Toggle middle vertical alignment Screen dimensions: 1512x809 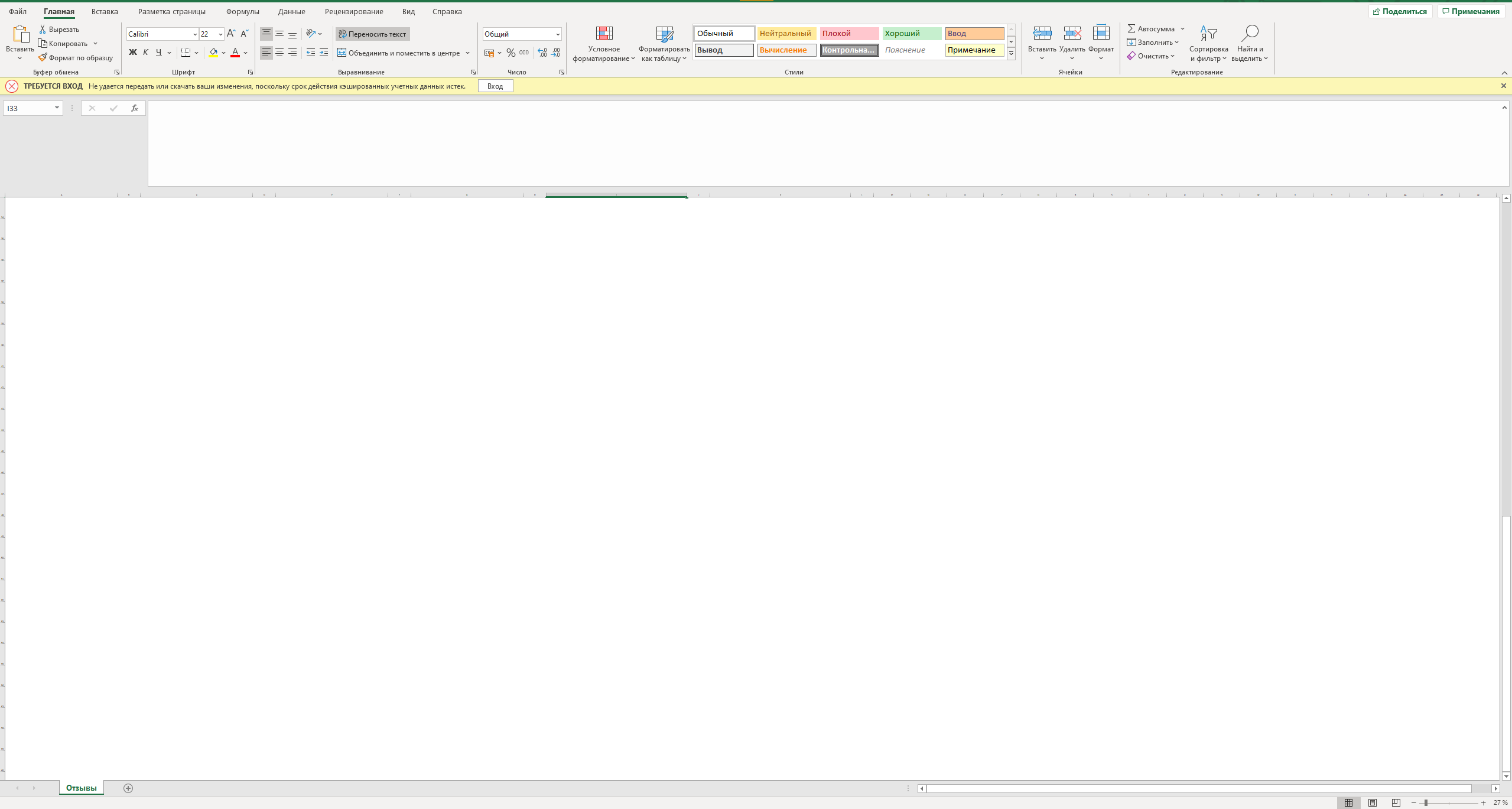pos(279,34)
